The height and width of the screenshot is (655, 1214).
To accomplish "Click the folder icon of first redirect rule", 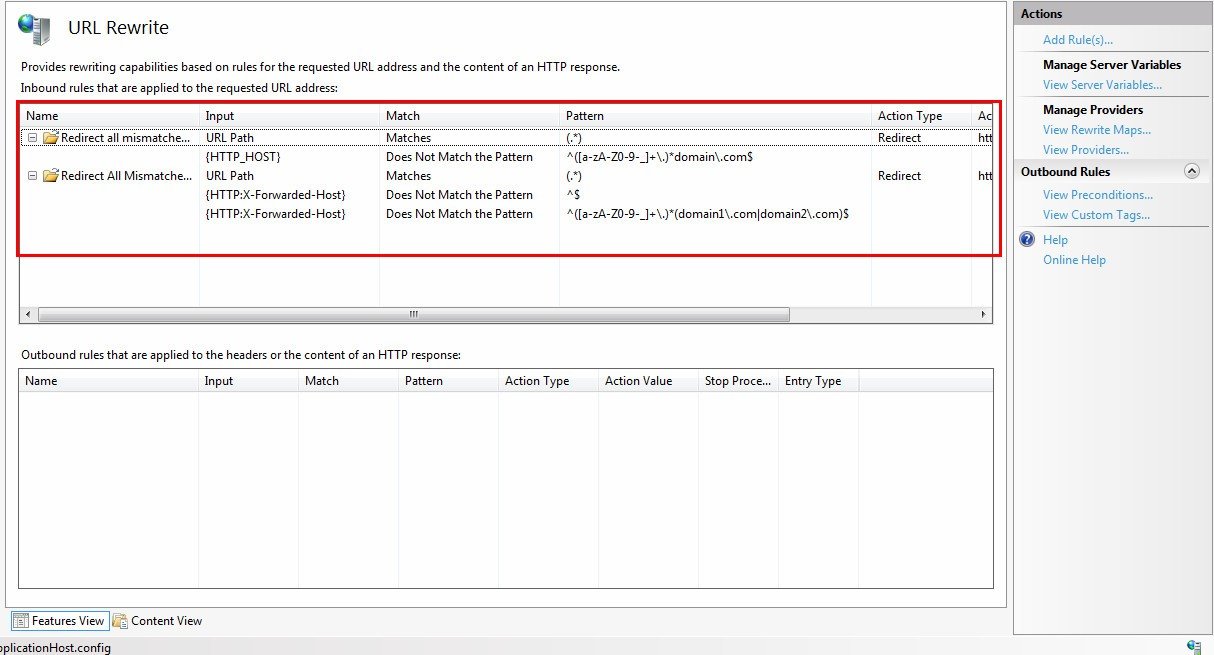I will click(x=50, y=138).
